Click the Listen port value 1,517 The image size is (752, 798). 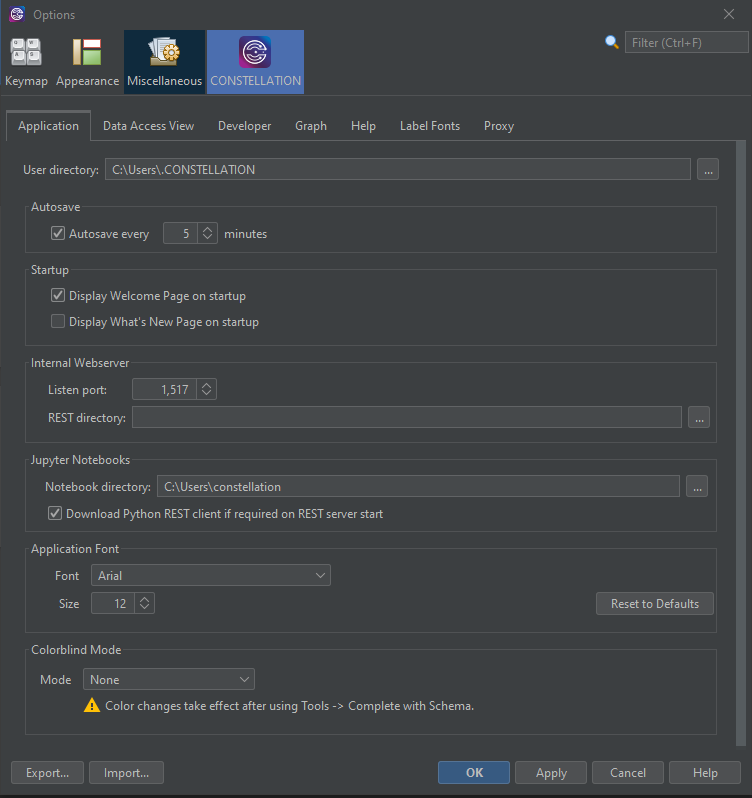point(164,389)
